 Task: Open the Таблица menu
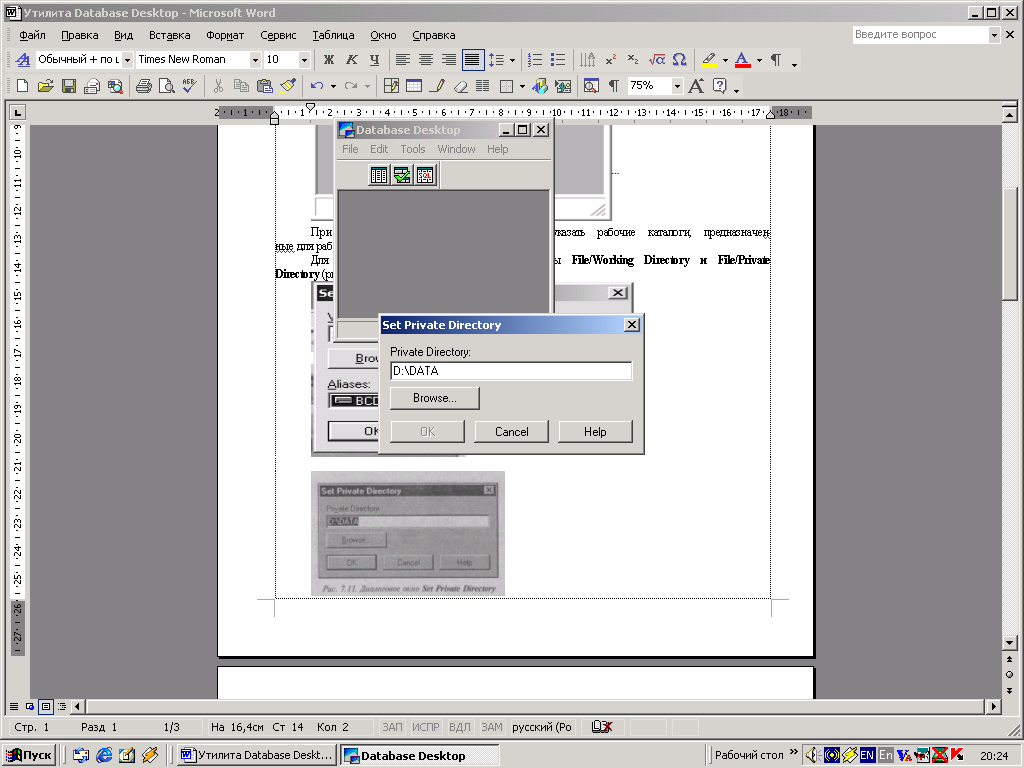pos(333,35)
